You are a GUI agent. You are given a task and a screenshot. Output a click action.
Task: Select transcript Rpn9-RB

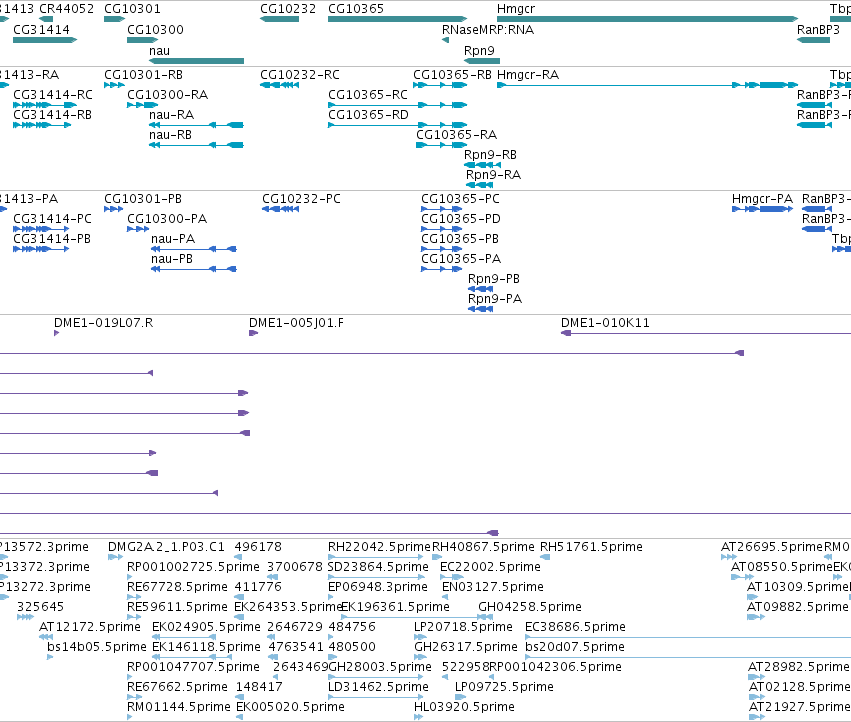(x=490, y=155)
